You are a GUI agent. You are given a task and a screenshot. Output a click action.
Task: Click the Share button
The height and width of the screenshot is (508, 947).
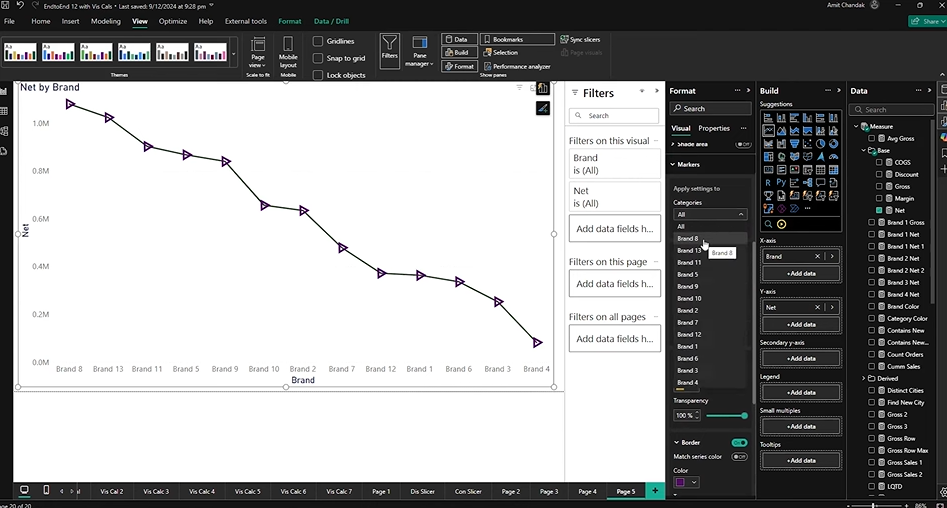click(927, 21)
